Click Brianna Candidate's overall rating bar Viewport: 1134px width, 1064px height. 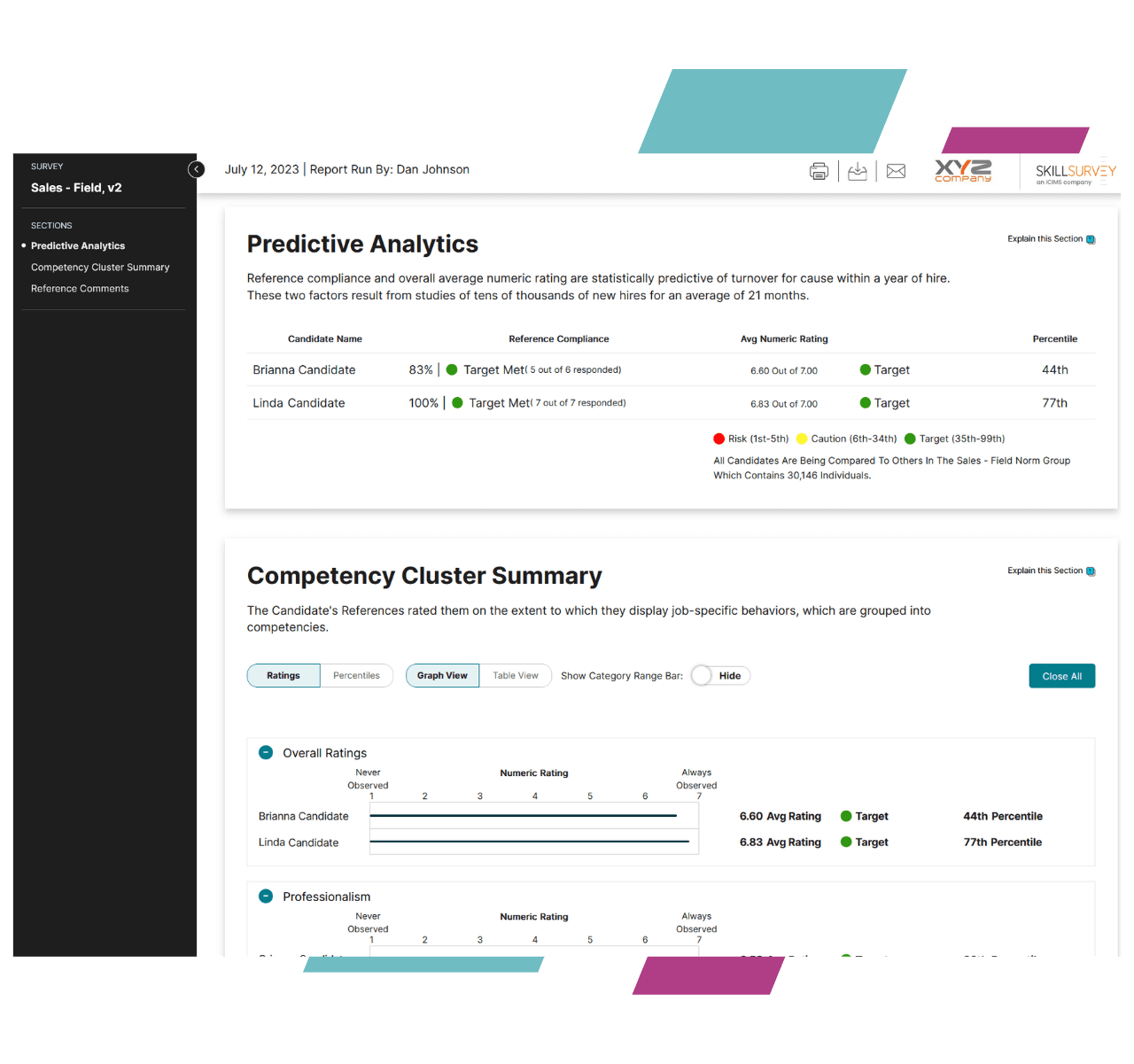click(523, 816)
